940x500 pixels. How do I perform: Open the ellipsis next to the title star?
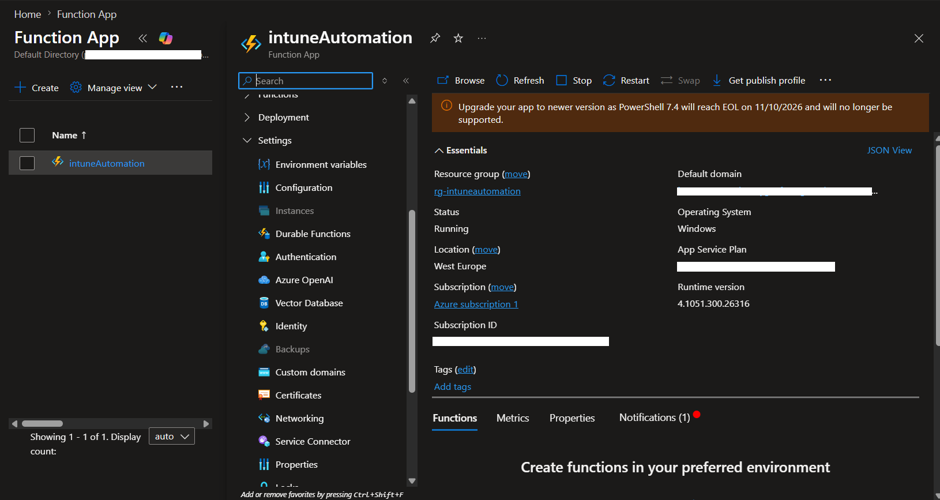point(482,38)
